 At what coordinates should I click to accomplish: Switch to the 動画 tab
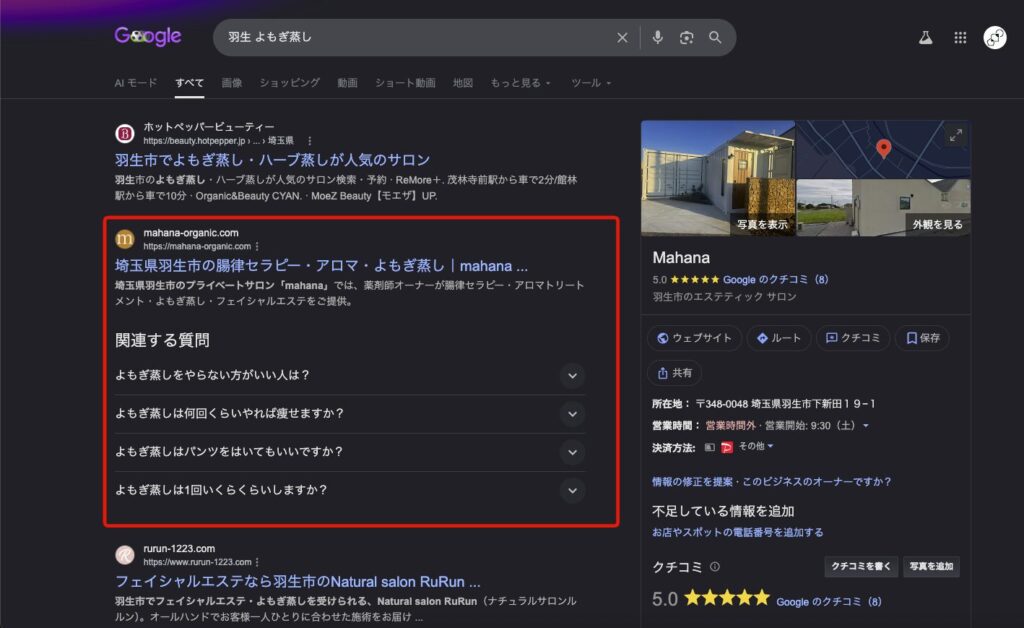[x=347, y=83]
